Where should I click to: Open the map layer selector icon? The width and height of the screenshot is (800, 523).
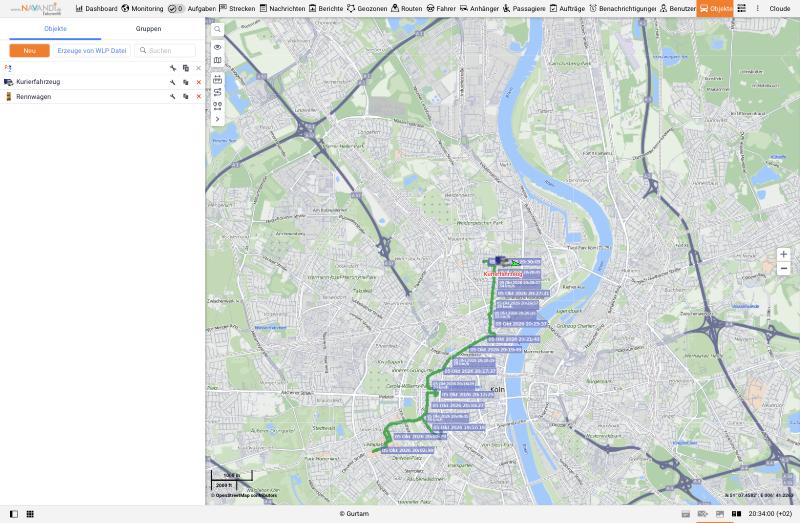click(217, 60)
